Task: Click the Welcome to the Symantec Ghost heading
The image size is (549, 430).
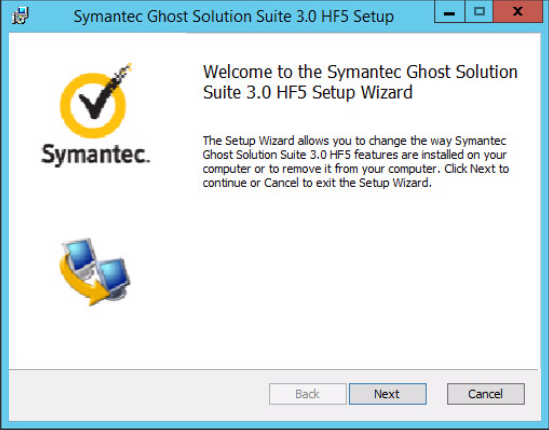Action: click(360, 82)
